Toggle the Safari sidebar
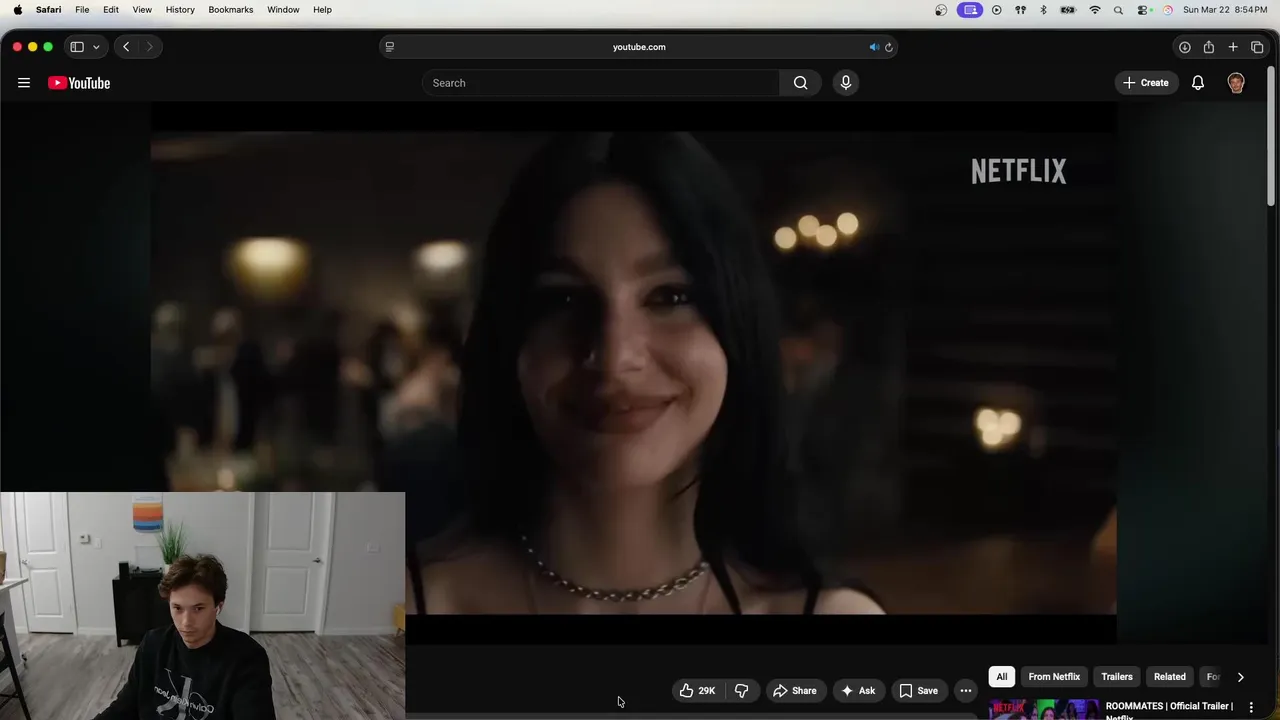 tap(77, 47)
